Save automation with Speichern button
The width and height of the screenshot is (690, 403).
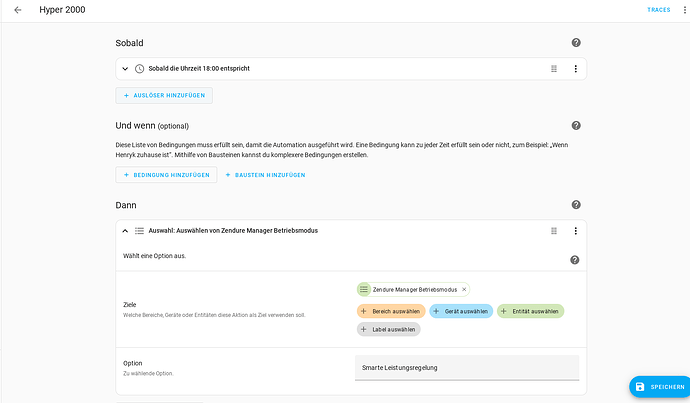pyautogui.click(x=658, y=387)
